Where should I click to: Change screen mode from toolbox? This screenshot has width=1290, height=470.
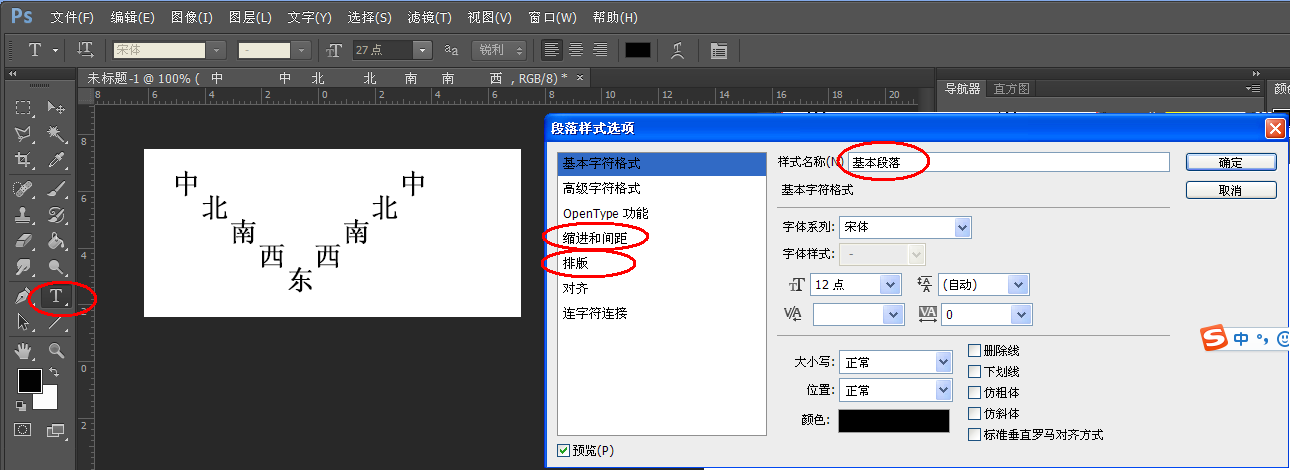click(57, 430)
